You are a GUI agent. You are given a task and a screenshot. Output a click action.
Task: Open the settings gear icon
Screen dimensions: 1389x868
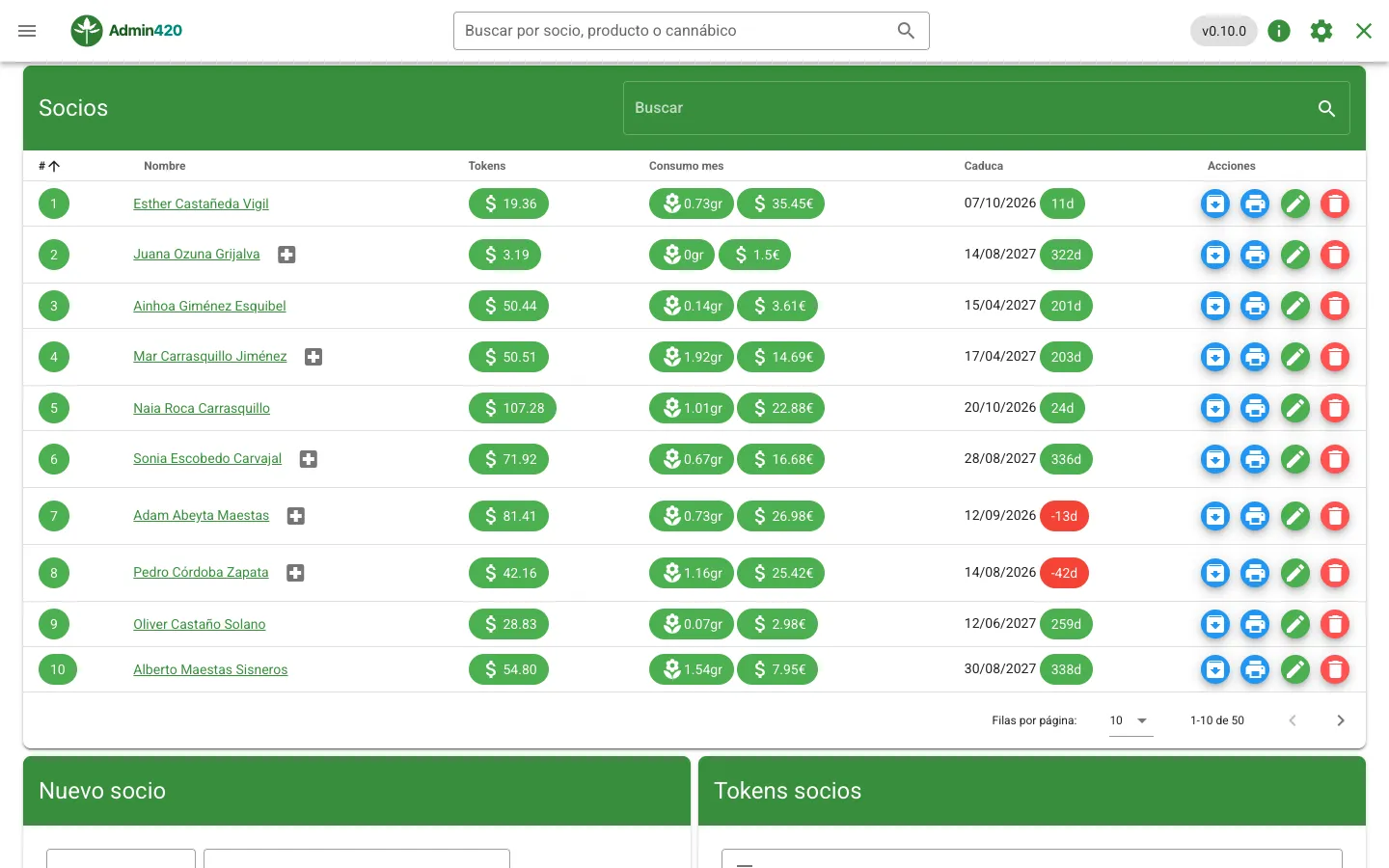[1321, 31]
